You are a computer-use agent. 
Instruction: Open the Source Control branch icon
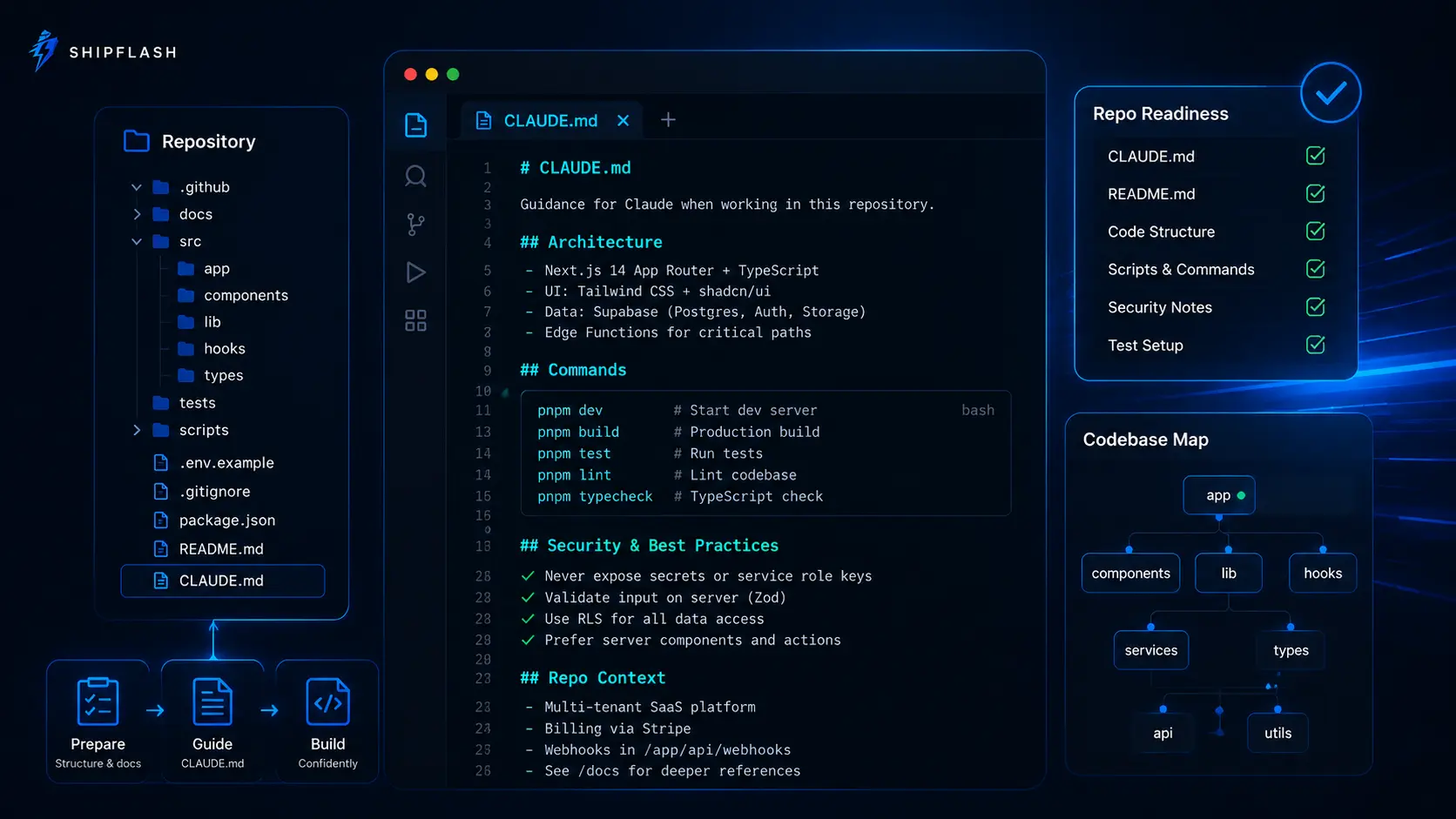[x=416, y=225]
